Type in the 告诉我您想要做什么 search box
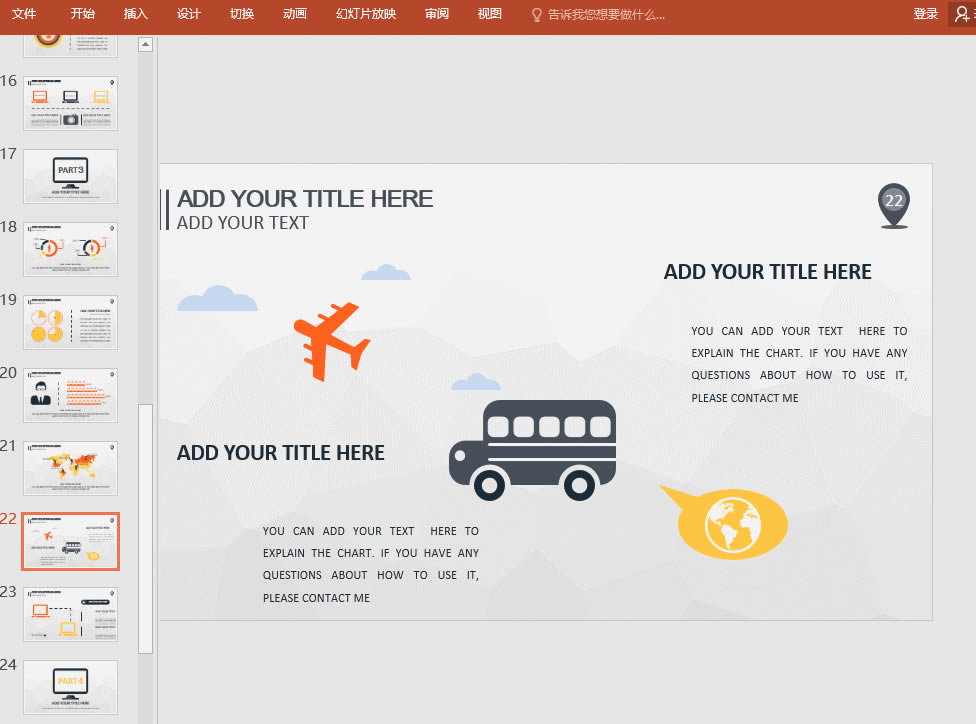The image size is (976, 724). click(605, 14)
